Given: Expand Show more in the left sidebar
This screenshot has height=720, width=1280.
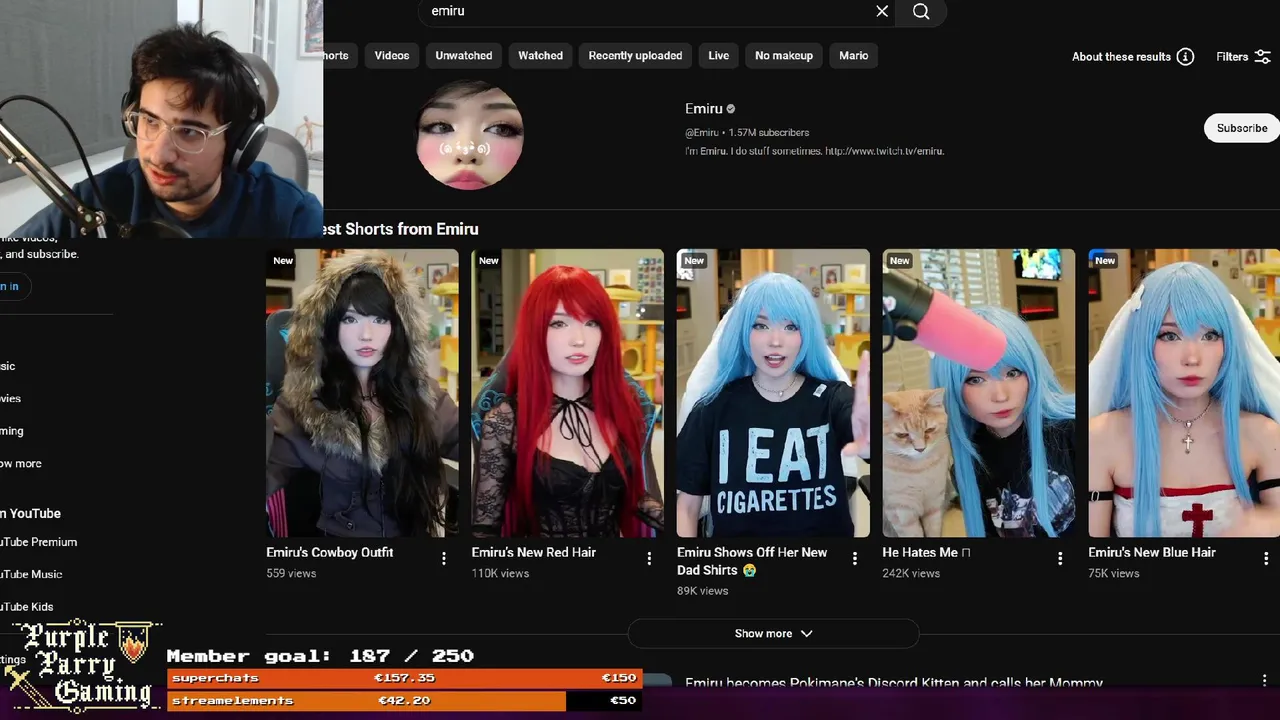Looking at the screenshot, I should (21, 464).
